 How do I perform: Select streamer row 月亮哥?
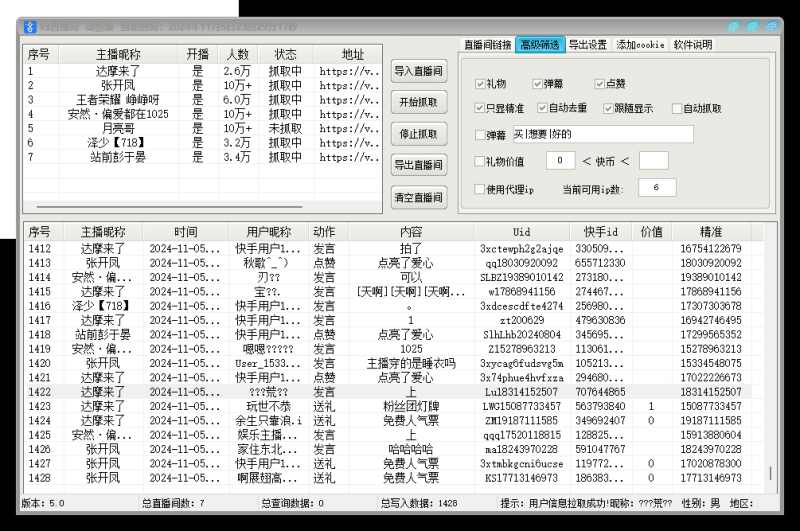click(203, 128)
